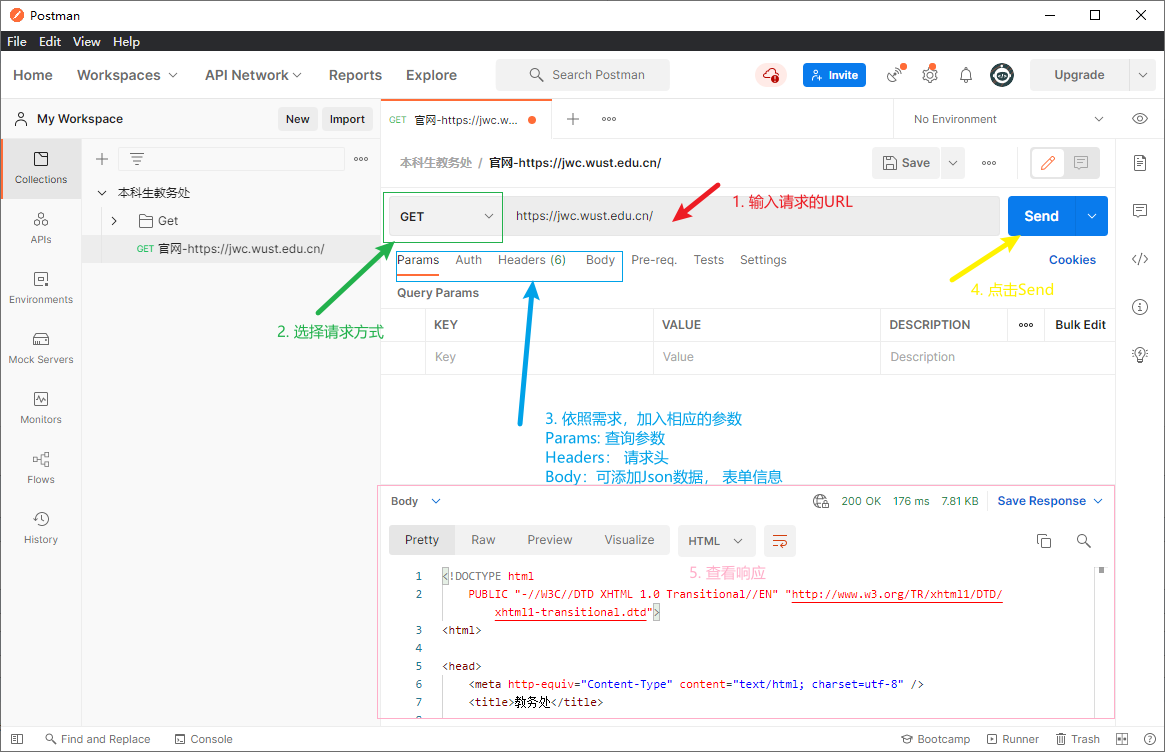Click the environment quick look eye icon

coord(1140,119)
